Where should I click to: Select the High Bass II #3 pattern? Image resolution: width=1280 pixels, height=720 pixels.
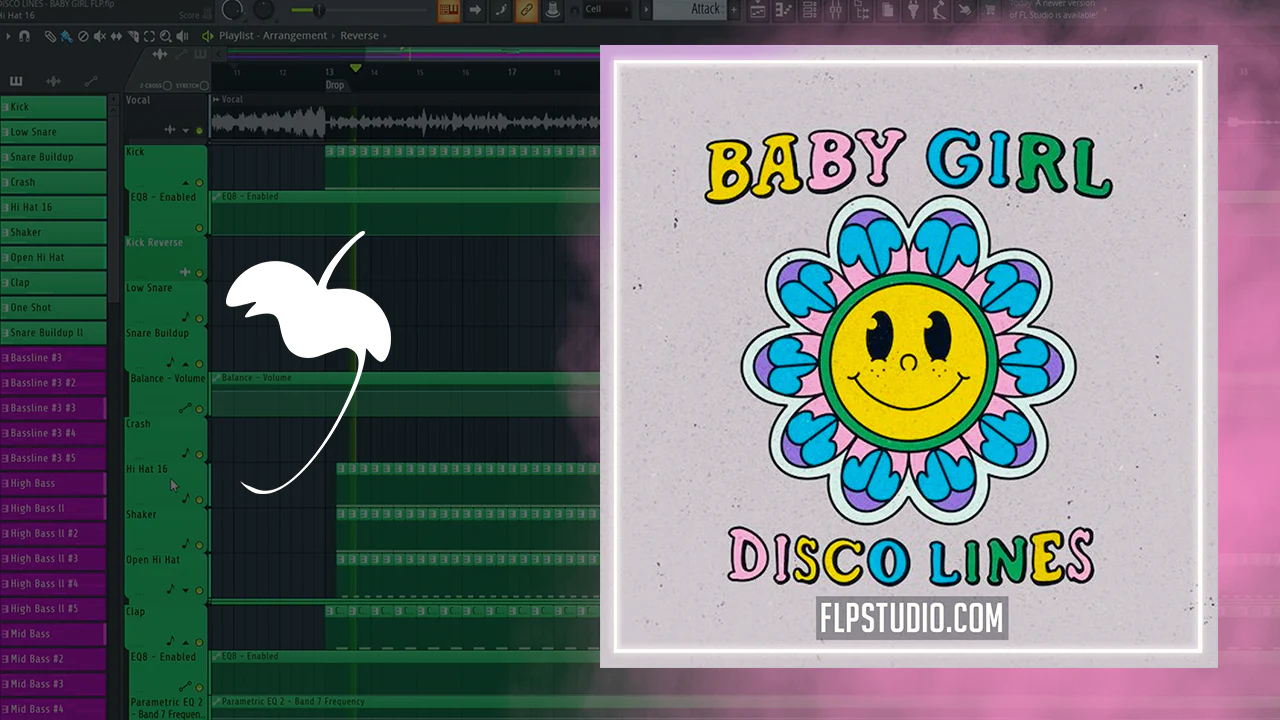point(54,559)
